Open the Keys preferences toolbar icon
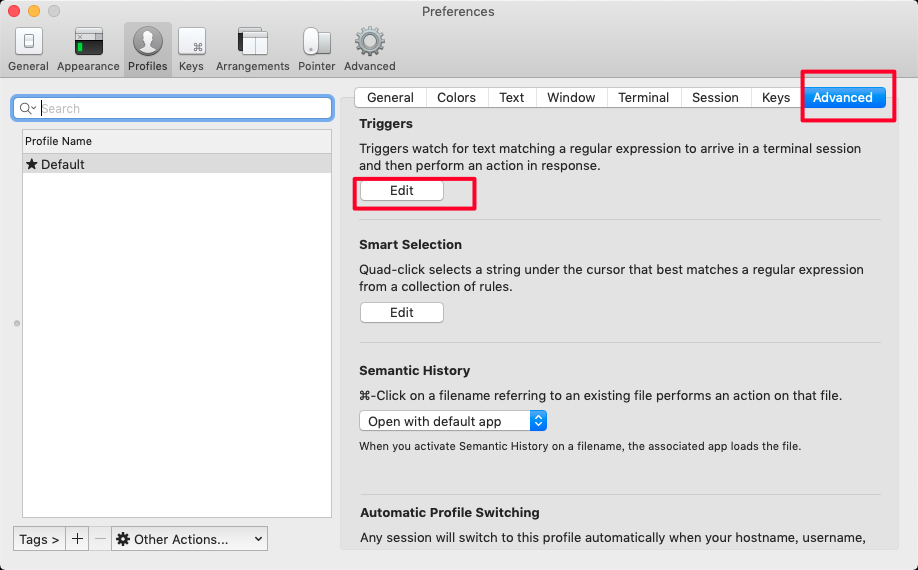Viewport: 918px width, 570px height. (x=191, y=50)
